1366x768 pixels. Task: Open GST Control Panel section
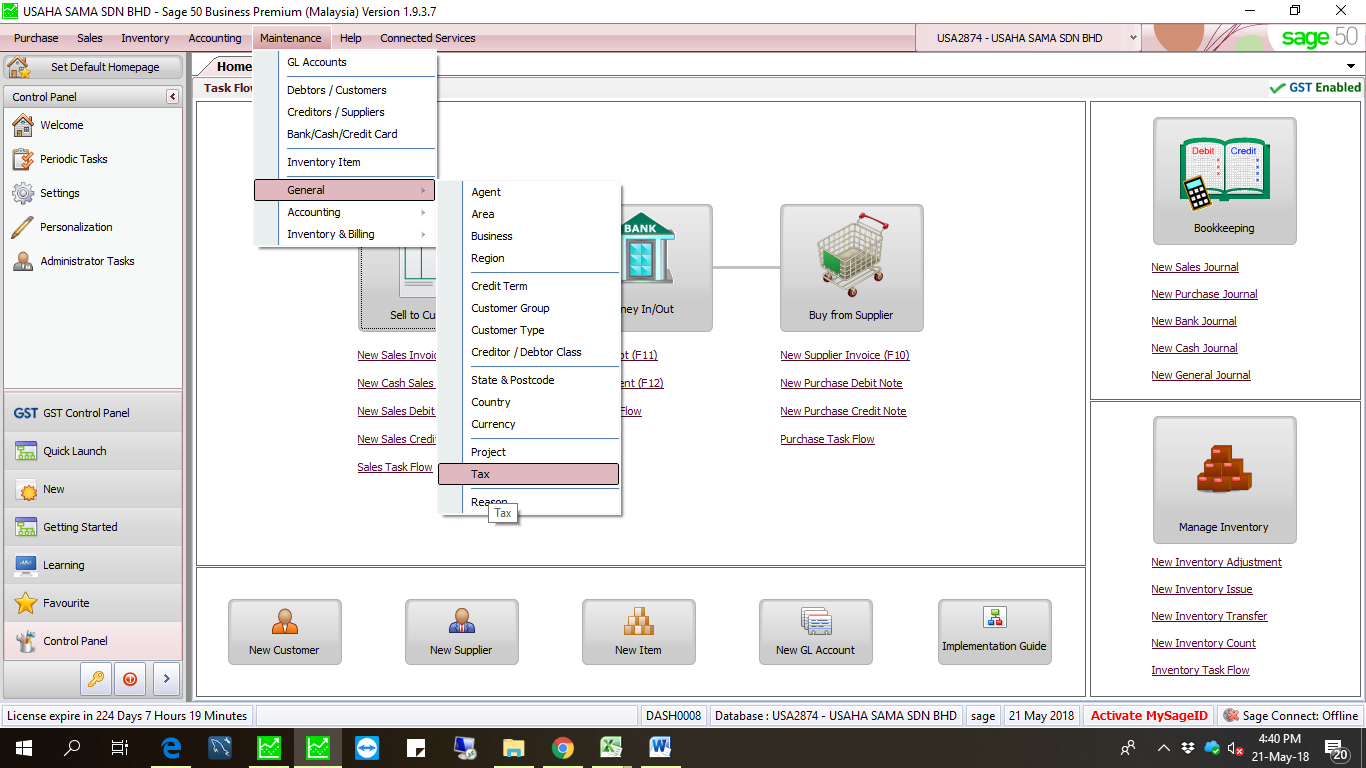pyautogui.click(x=93, y=413)
